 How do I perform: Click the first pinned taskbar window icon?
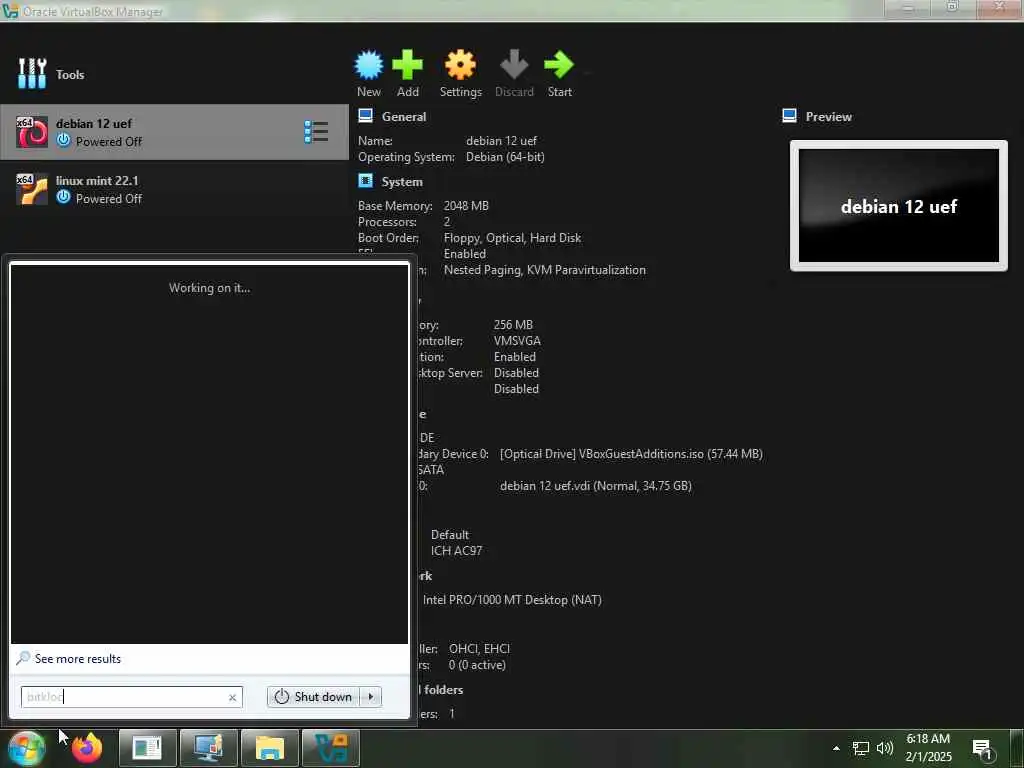point(147,748)
